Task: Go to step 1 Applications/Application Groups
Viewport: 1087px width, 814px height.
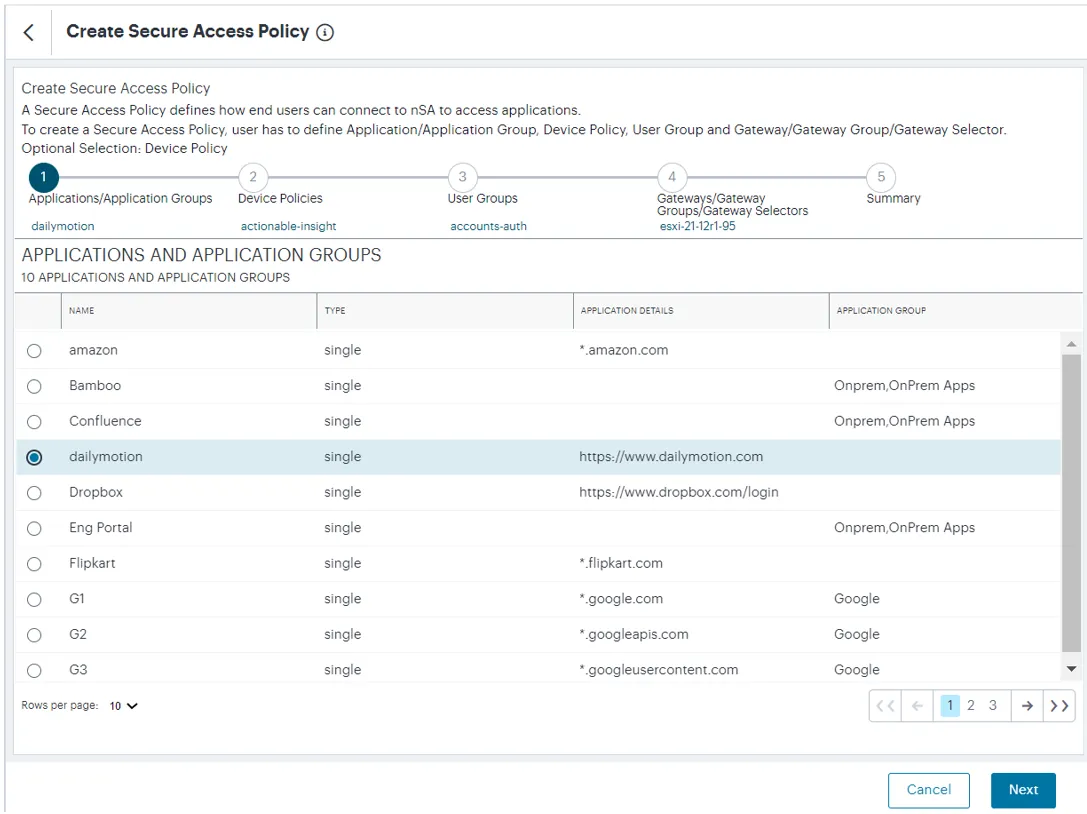Action: click(43, 177)
